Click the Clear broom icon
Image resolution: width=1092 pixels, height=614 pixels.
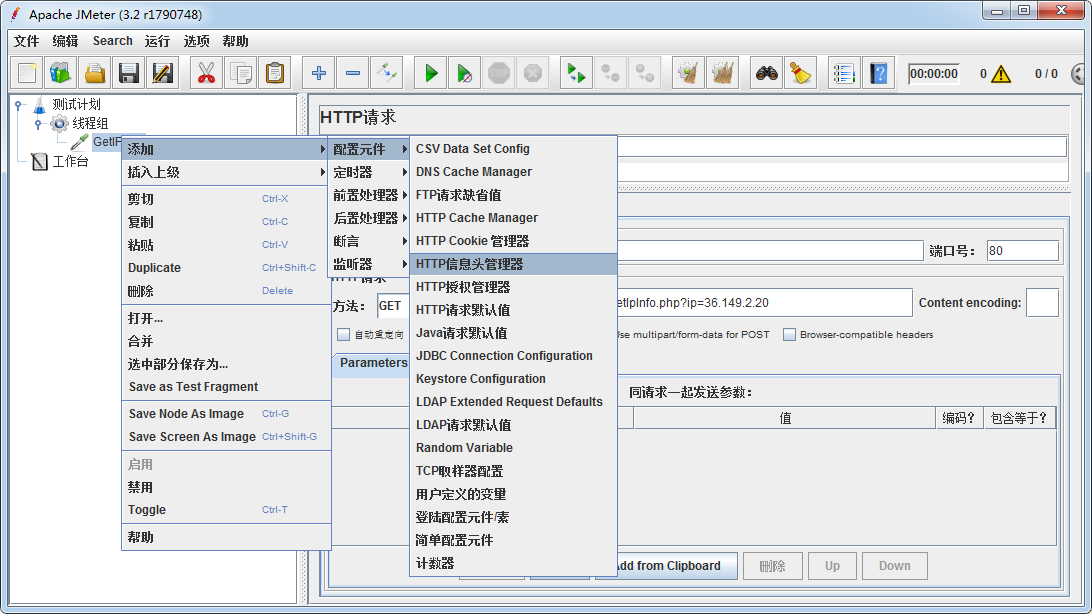689,73
